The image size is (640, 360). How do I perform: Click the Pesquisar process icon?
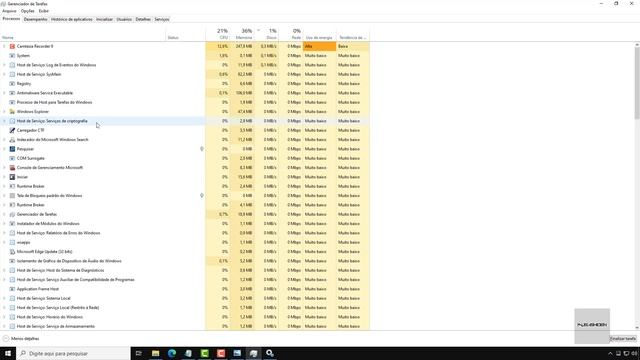tap(12, 149)
